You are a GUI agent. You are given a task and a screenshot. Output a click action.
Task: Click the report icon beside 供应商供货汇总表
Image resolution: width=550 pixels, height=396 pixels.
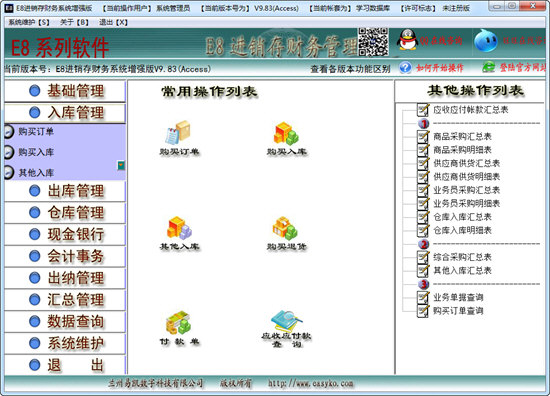[423, 163]
